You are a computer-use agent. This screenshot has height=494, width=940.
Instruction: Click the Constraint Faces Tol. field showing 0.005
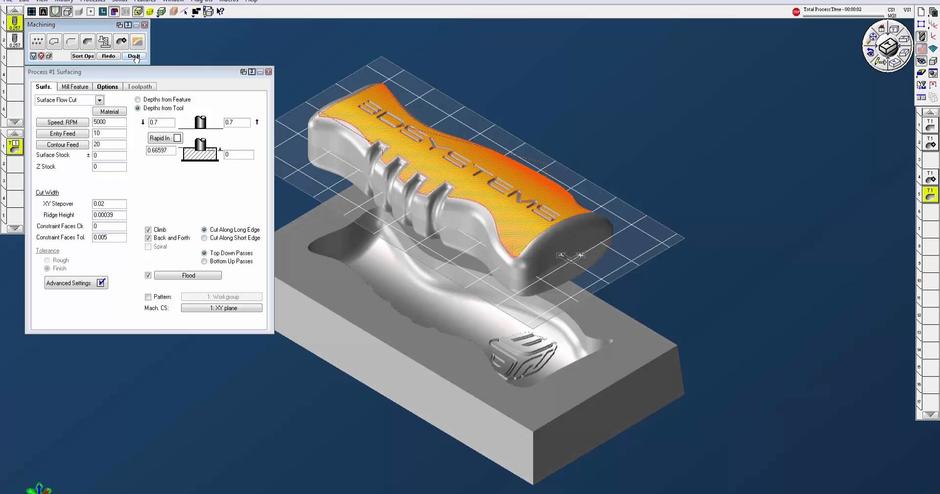109,237
